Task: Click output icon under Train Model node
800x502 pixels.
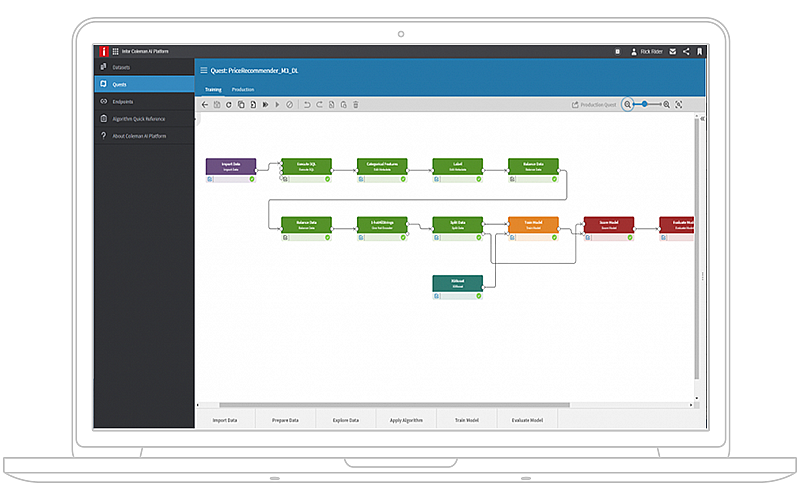Action: [512, 238]
